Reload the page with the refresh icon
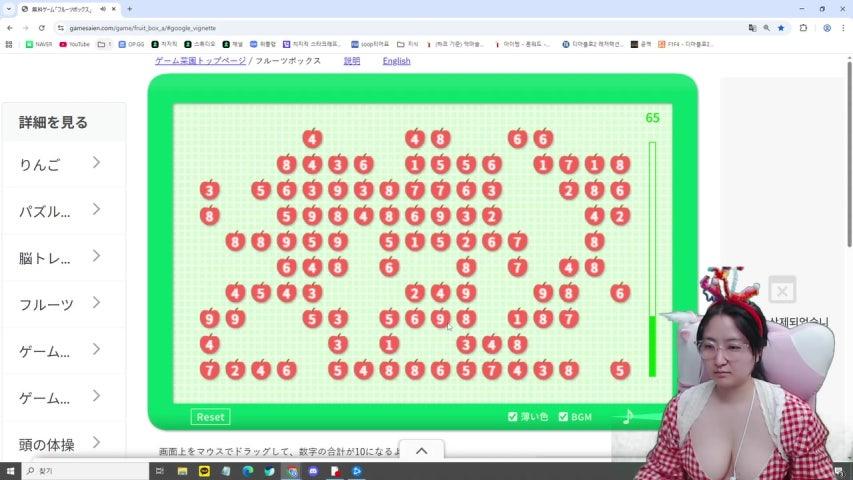The image size is (853, 480). (41, 28)
